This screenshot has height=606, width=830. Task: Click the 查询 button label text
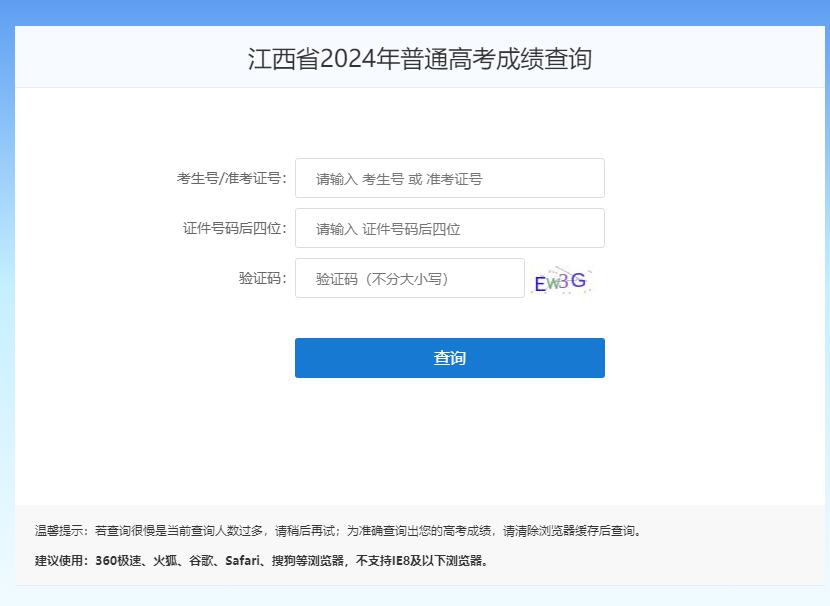449,357
